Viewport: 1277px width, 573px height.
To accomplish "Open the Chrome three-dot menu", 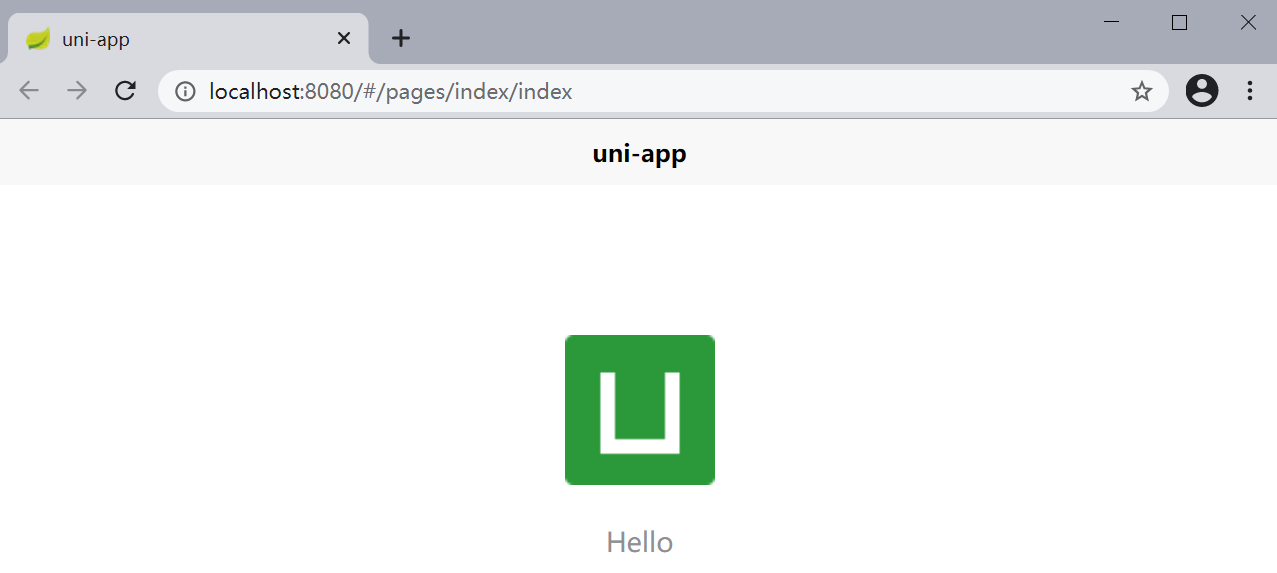I will tap(1250, 91).
